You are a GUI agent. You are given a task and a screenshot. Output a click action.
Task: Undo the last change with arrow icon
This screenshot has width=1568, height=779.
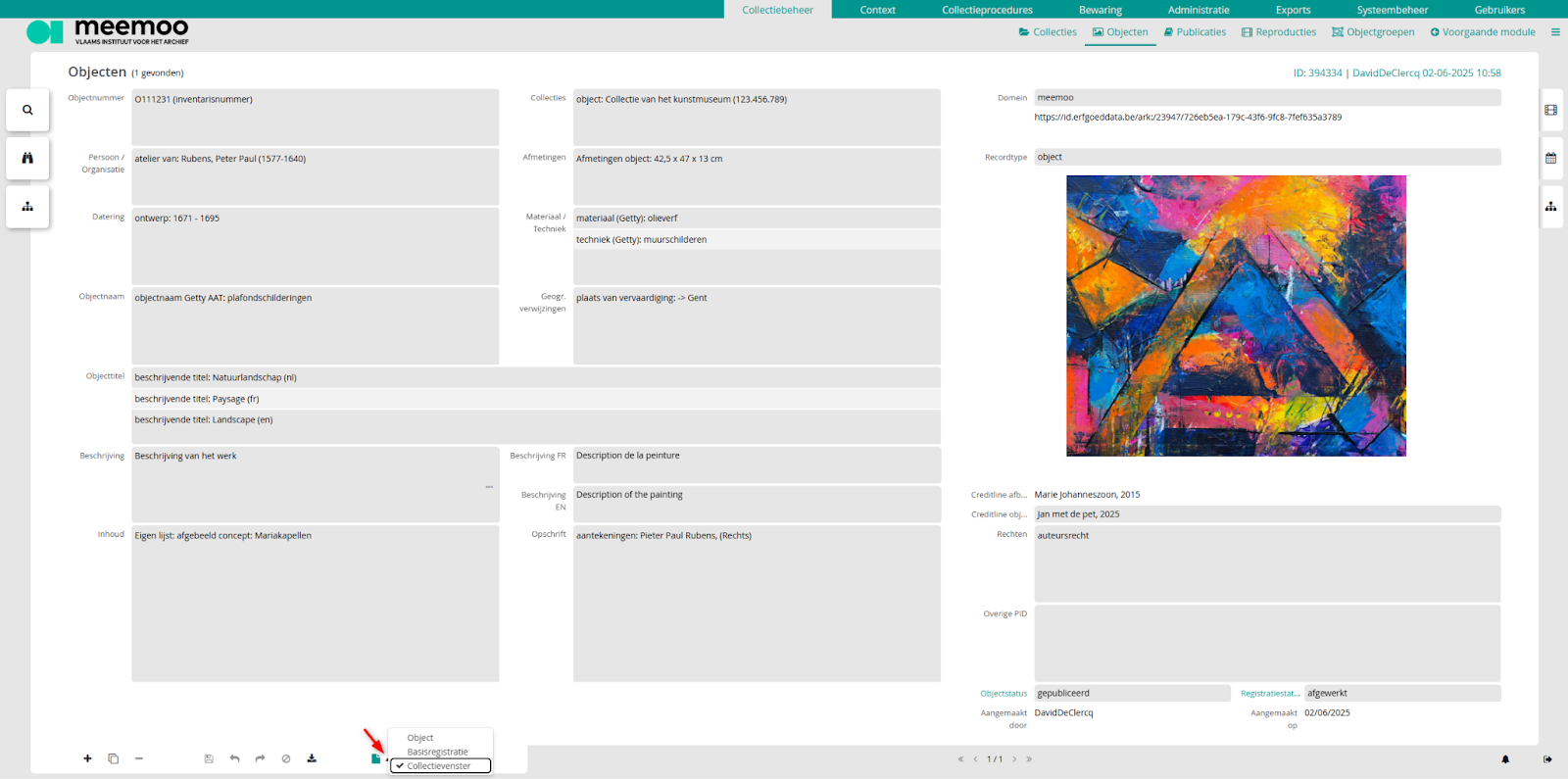(x=234, y=758)
